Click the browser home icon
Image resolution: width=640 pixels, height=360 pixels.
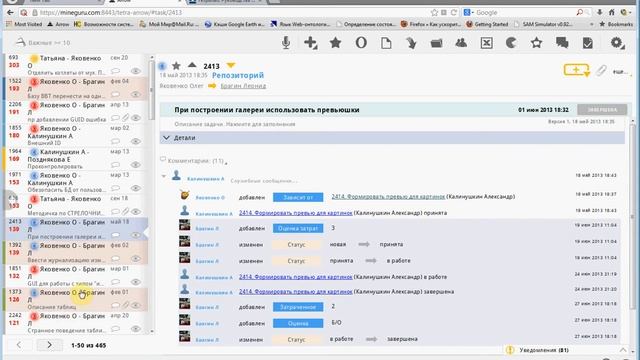(611, 13)
